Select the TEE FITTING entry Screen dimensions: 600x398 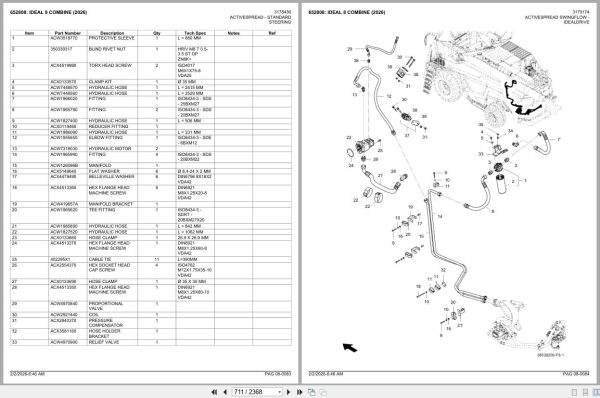(102, 210)
